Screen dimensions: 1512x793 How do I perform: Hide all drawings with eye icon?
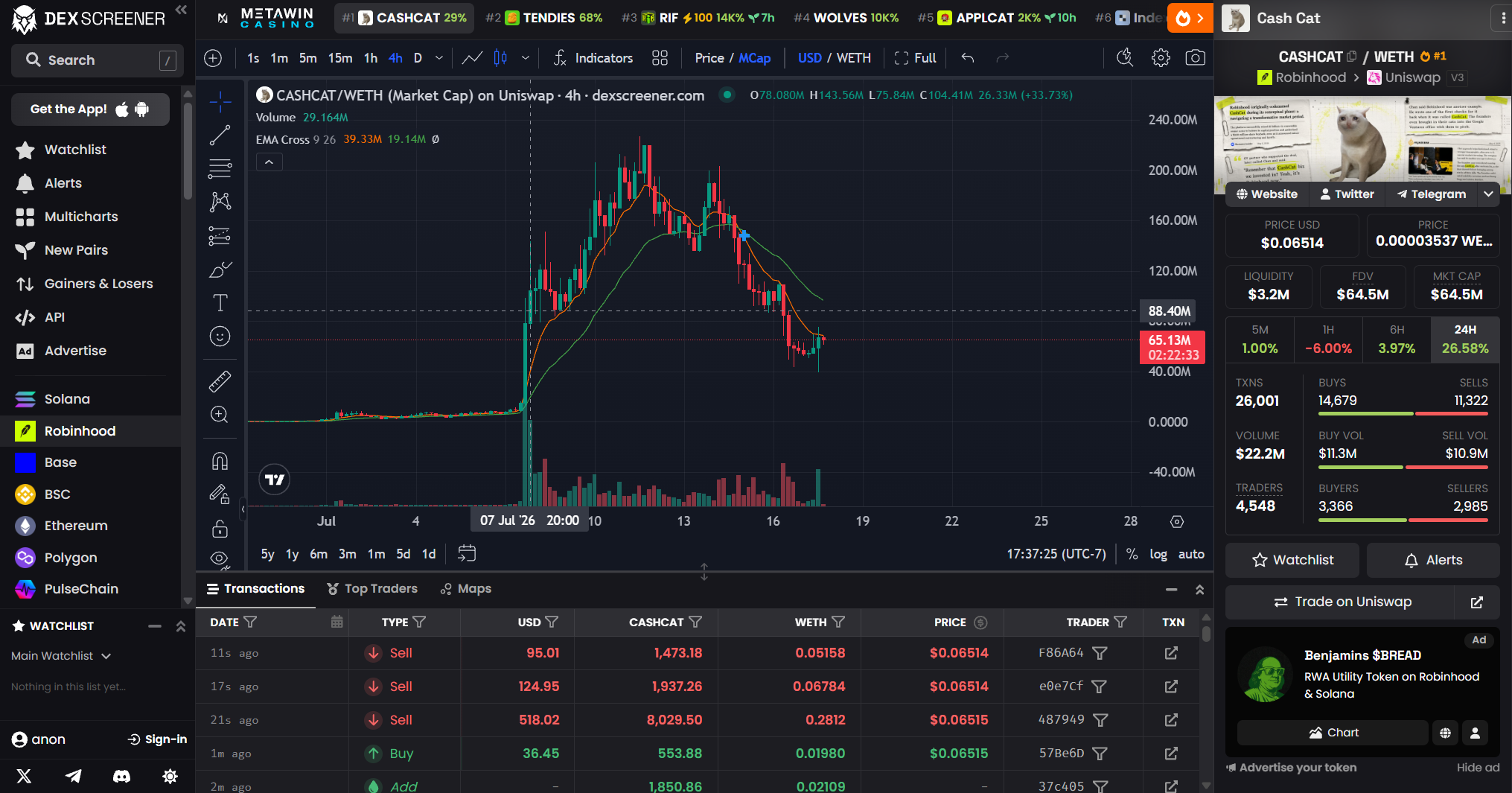(x=220, y=558)
